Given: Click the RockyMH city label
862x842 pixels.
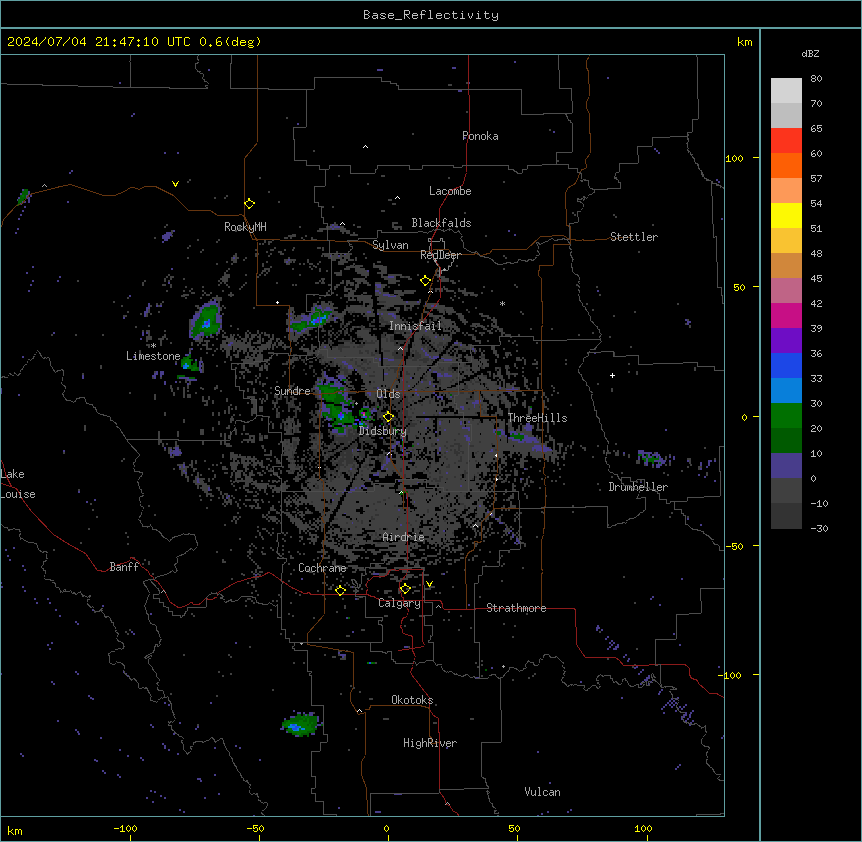Looking at the screenshot, I should [245, 227].
